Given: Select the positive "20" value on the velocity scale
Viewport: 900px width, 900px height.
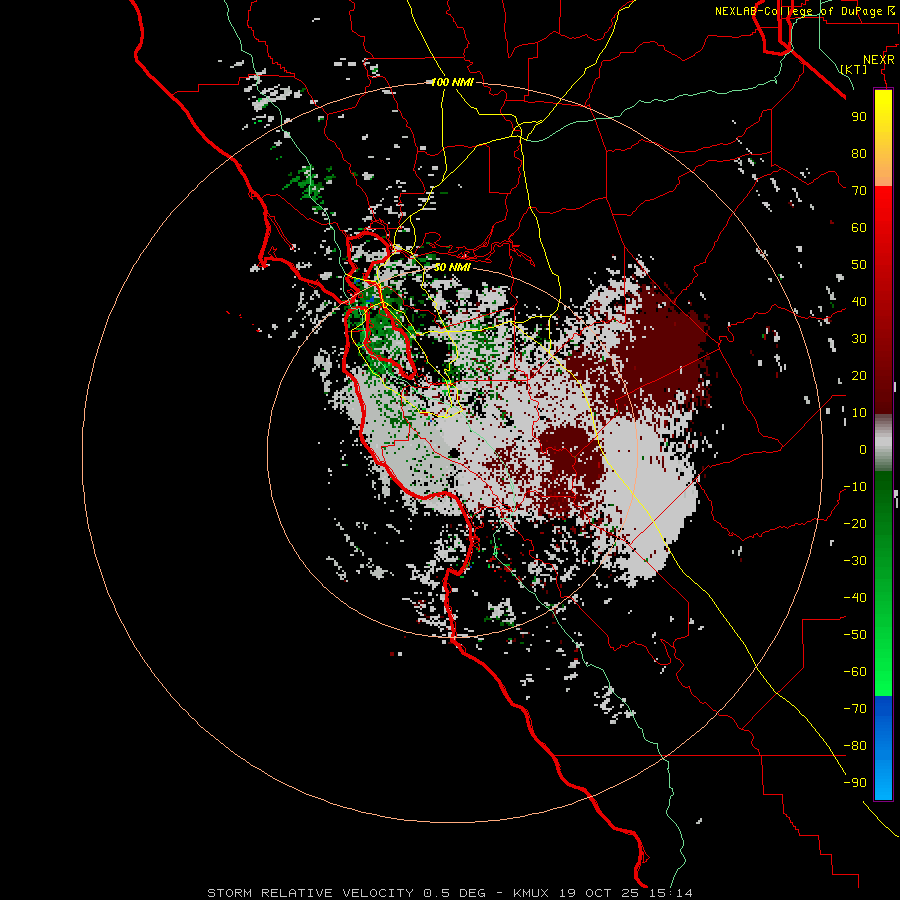Looking at the screenshot, I should [x=859, y=376].
